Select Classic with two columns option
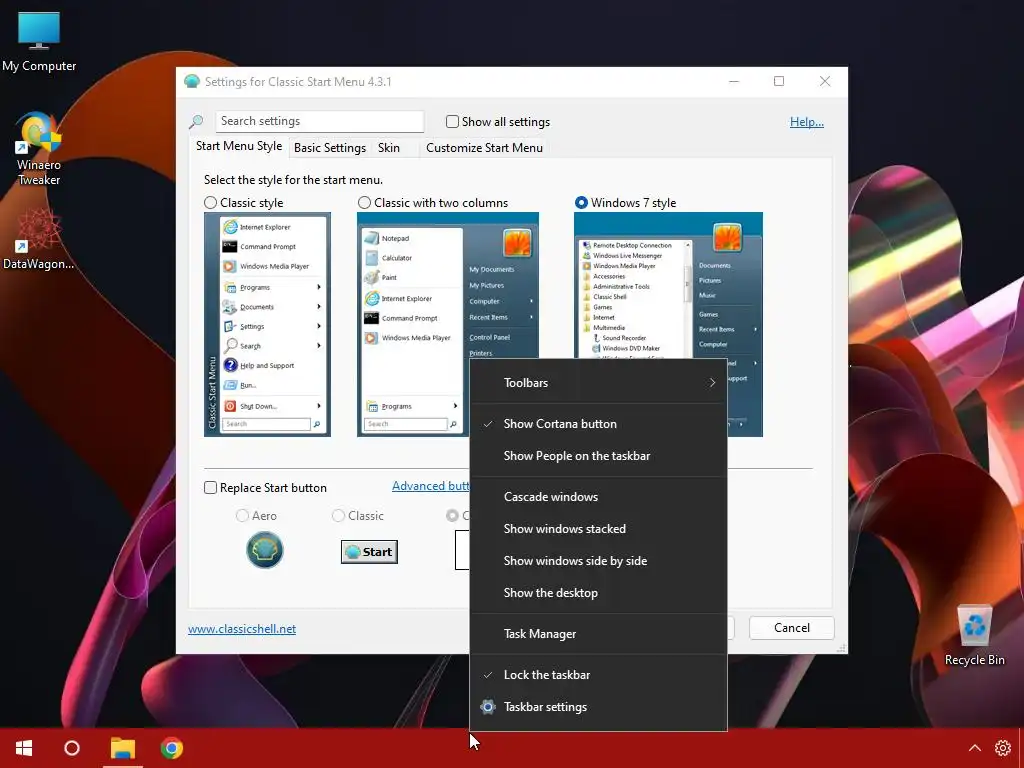1024x768 pixels. point(364,202)
